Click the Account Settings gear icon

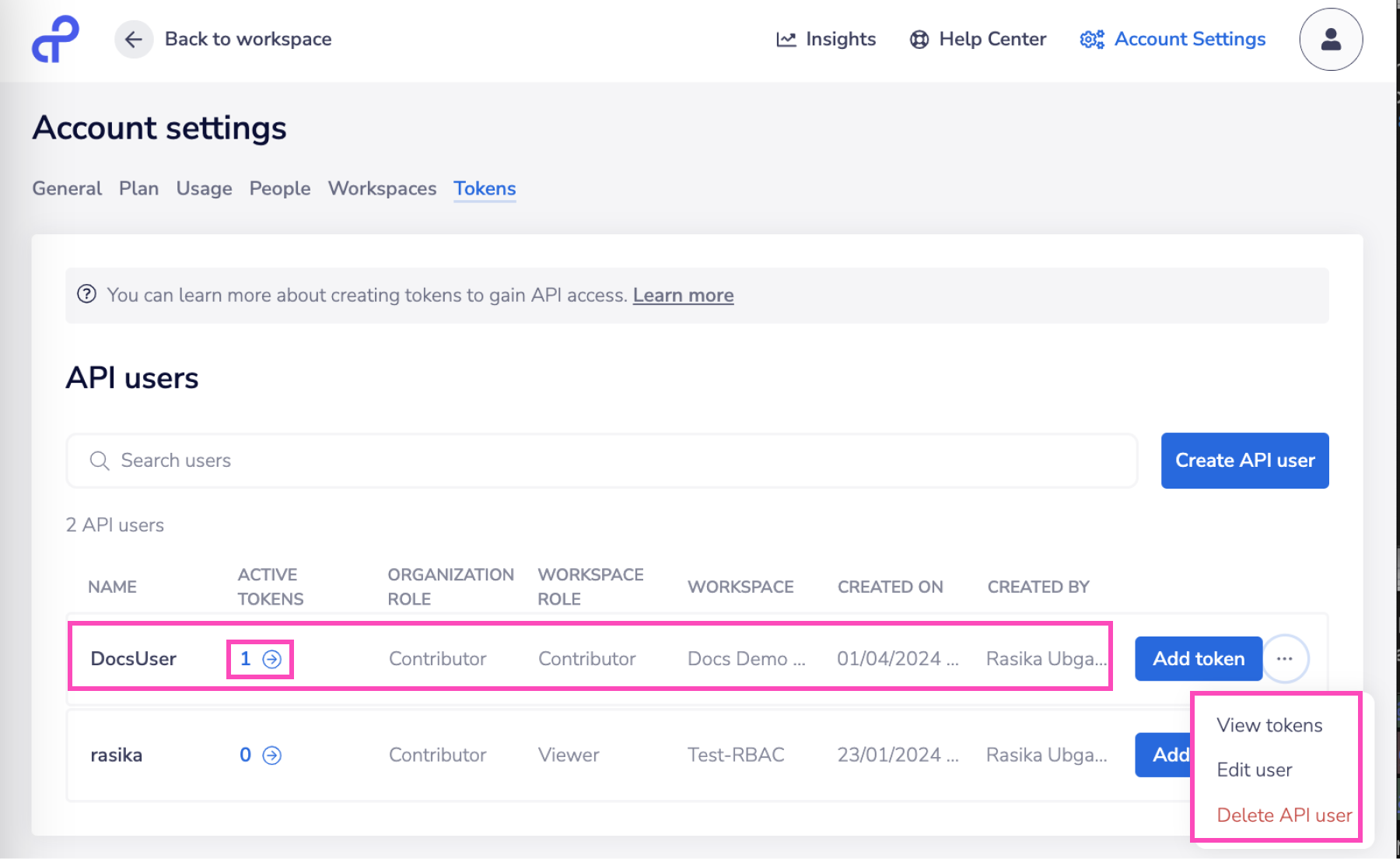click(1092, 39)
